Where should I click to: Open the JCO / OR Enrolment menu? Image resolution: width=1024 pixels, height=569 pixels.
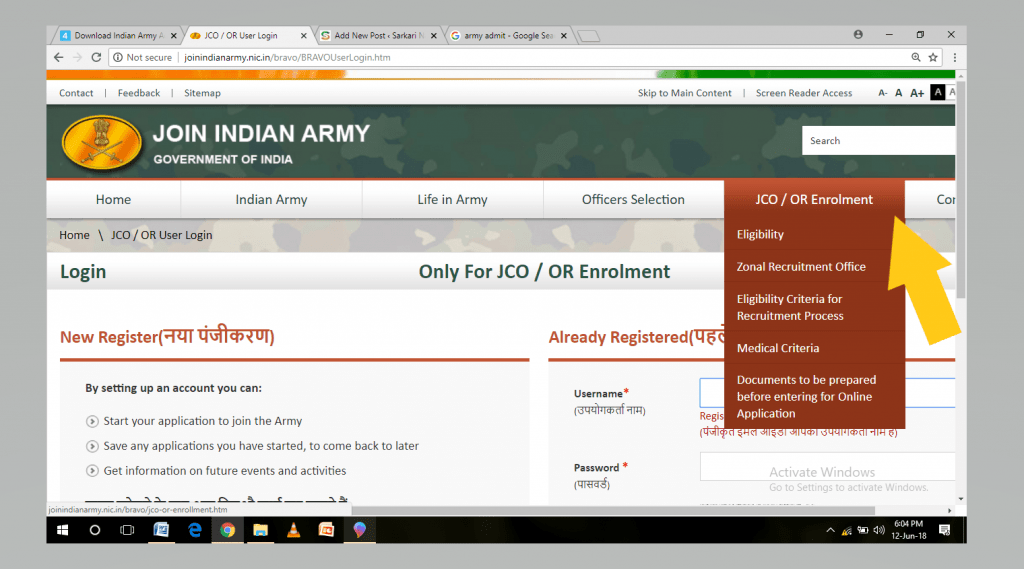tap(814, 199)
